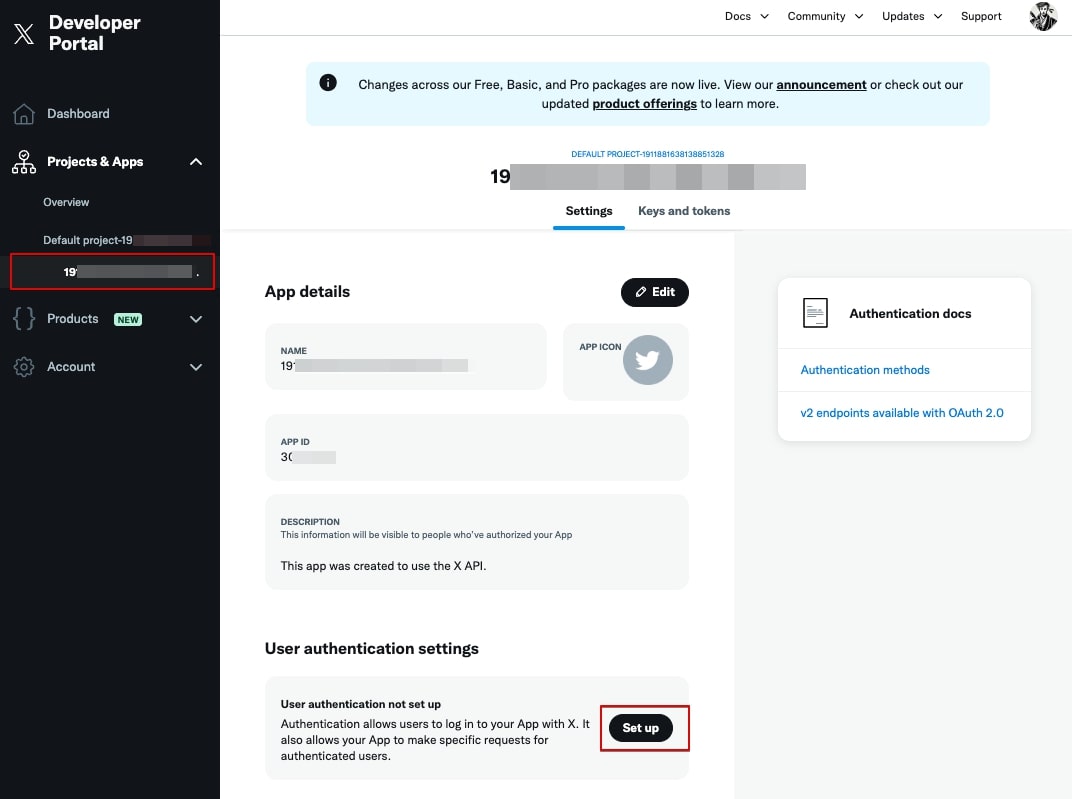Open v2 endpoints available with OAuth 2.0
Viewport: 1072px width, 799px height.
click(x=902, y=413)
